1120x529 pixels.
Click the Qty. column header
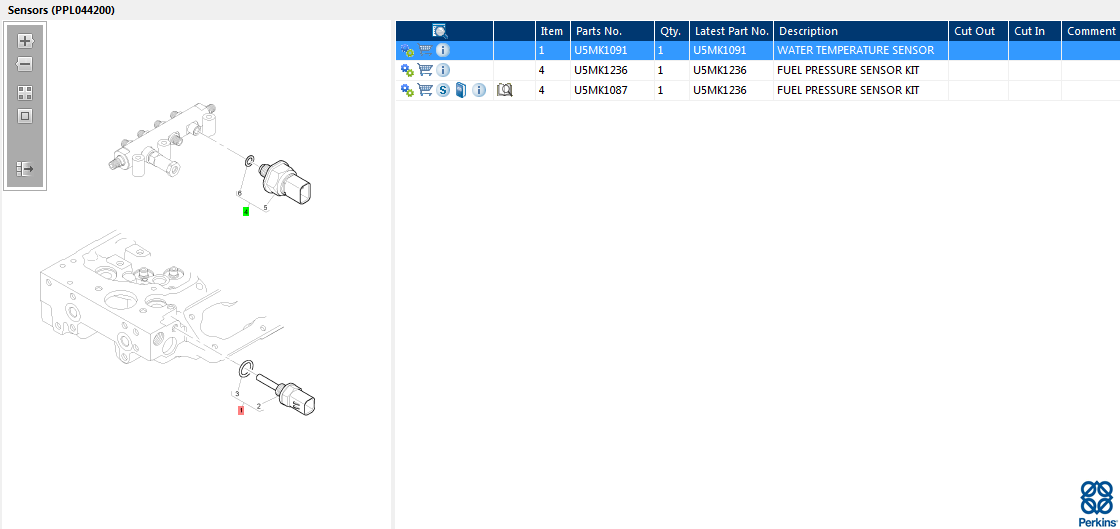(x=671, y=31)
